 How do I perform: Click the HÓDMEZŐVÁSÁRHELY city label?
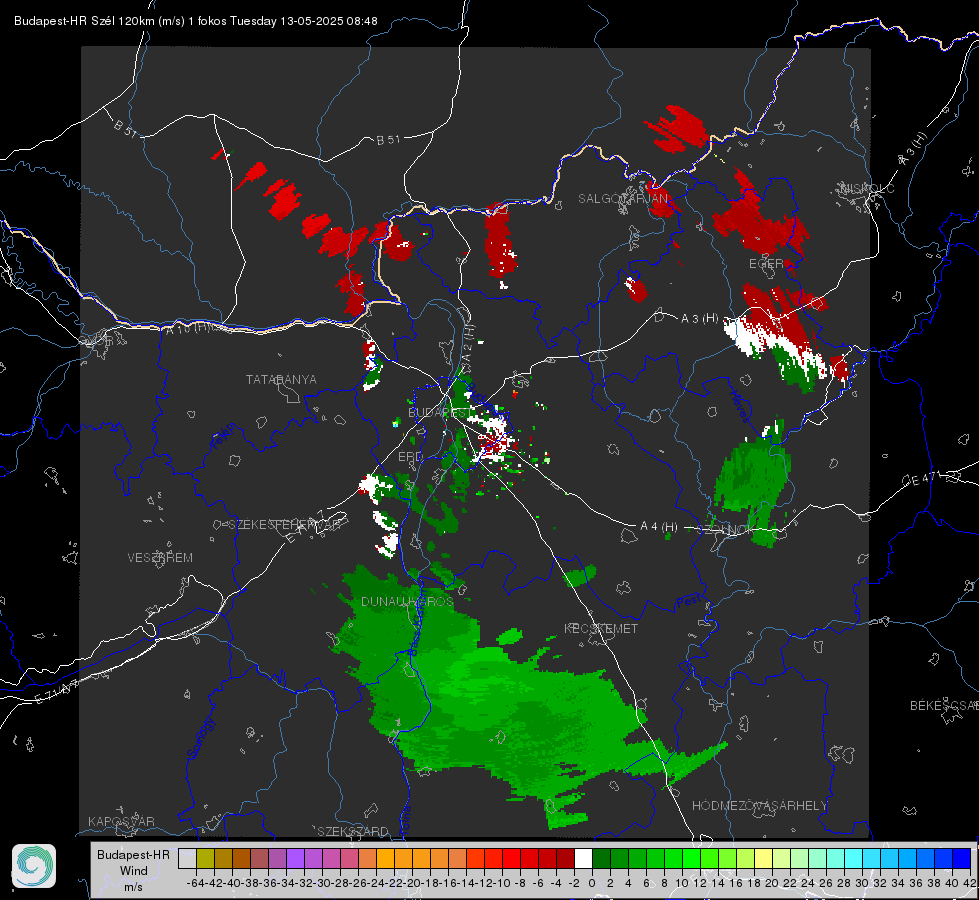(759, 806)
